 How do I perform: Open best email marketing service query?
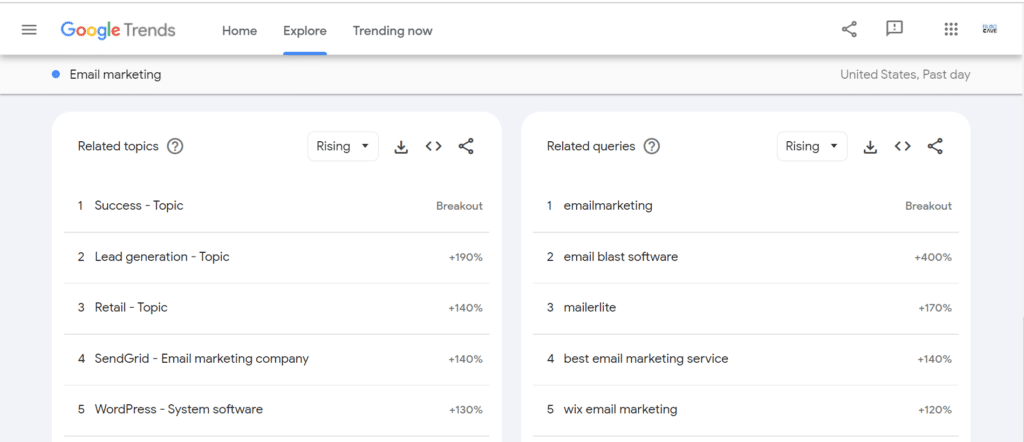coord(746,359)
